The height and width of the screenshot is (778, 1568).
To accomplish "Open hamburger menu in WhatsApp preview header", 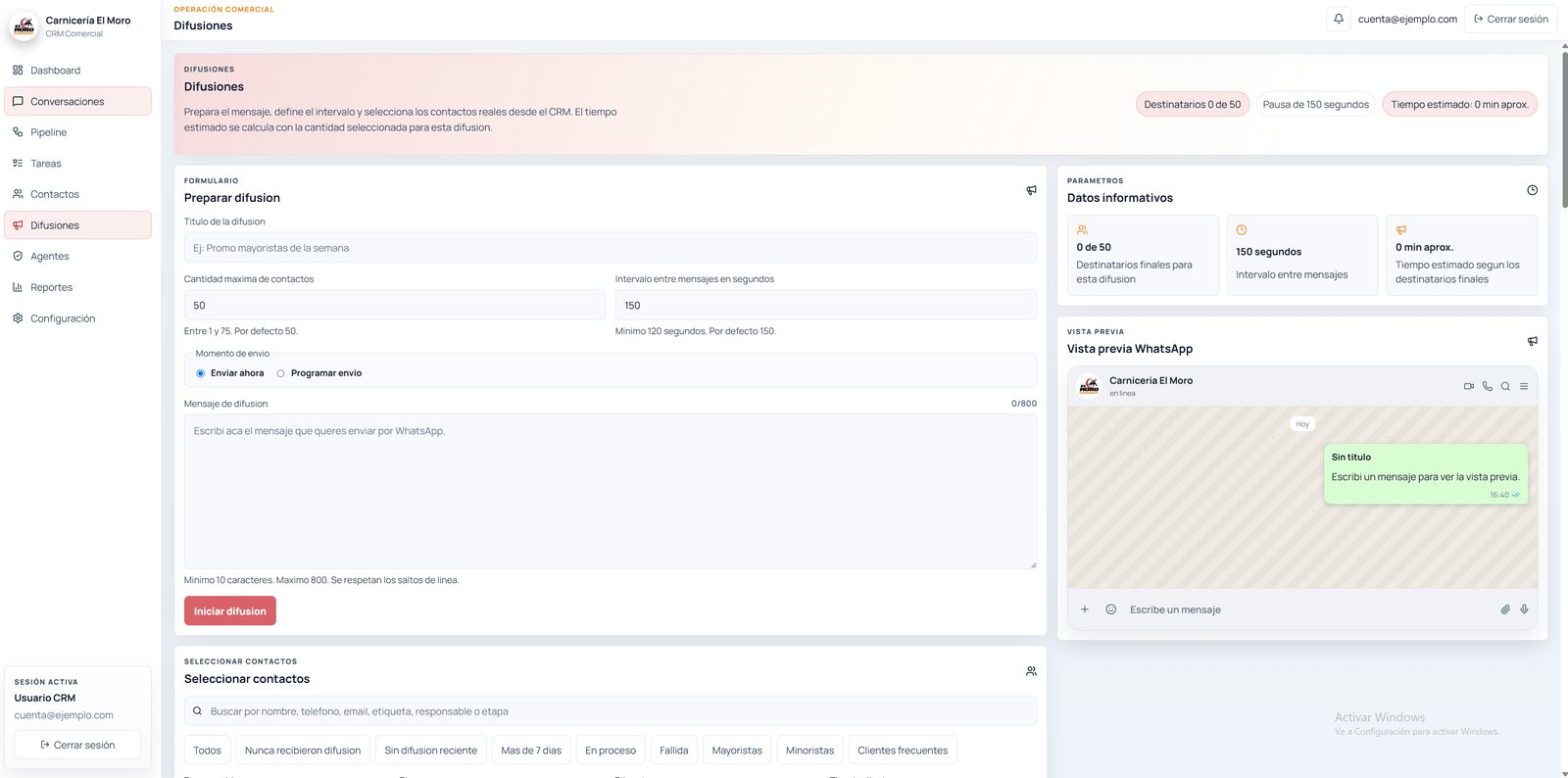I will tap(1524, 386).
